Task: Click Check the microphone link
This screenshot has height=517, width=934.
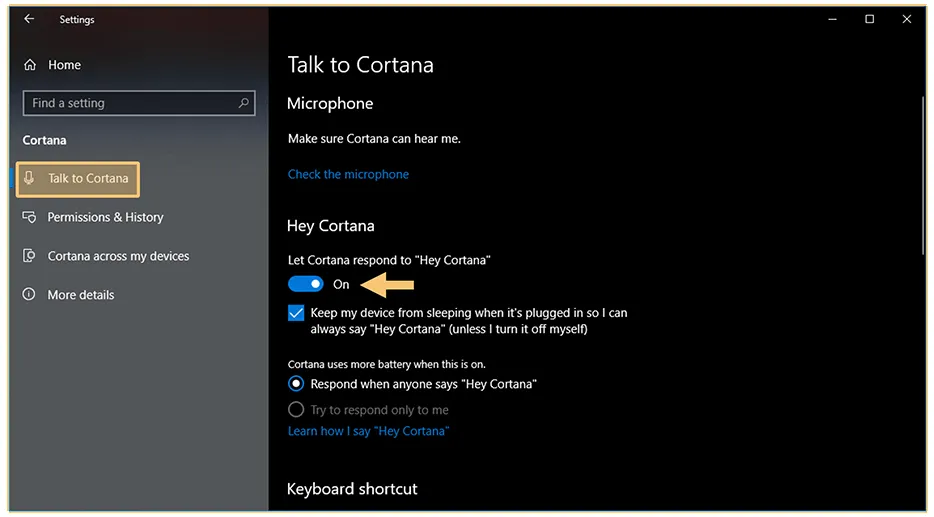Action: point(348,175)
